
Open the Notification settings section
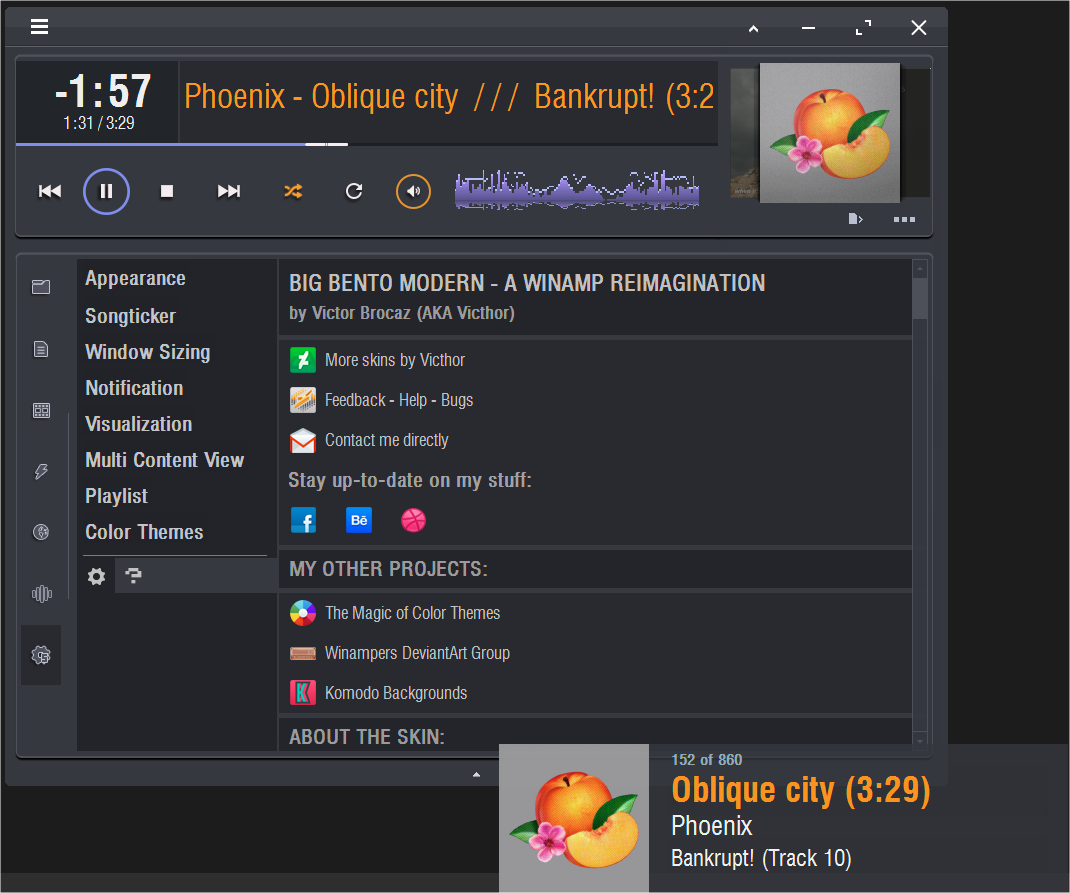tap(134, 388)
